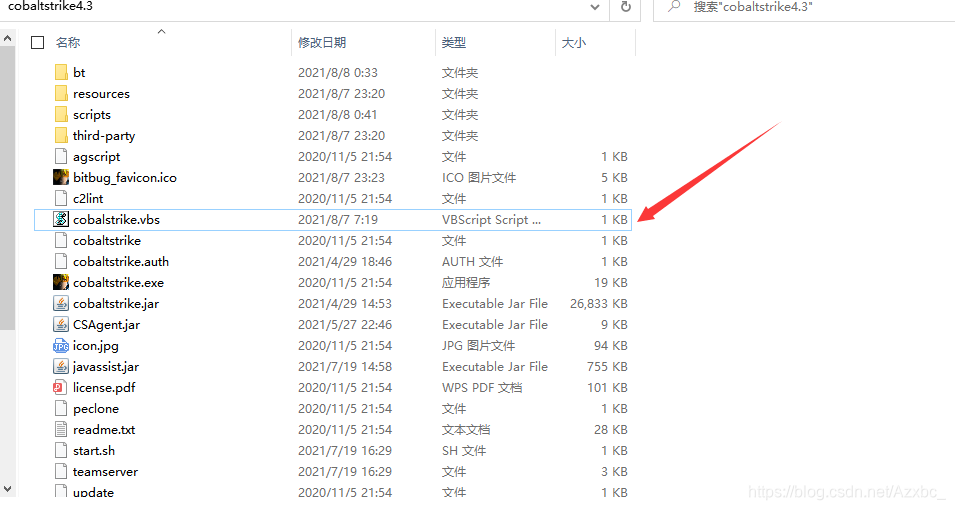Click the bitbug_favicon.ico image icon
The height and width of the screenshot is (510, 955).
click(61, 177)
